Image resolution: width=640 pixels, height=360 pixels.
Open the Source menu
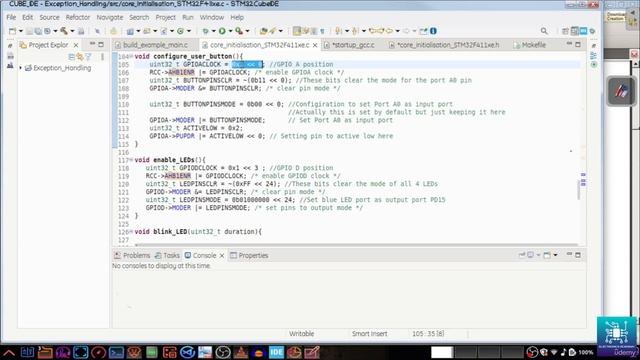coord(49,18)
